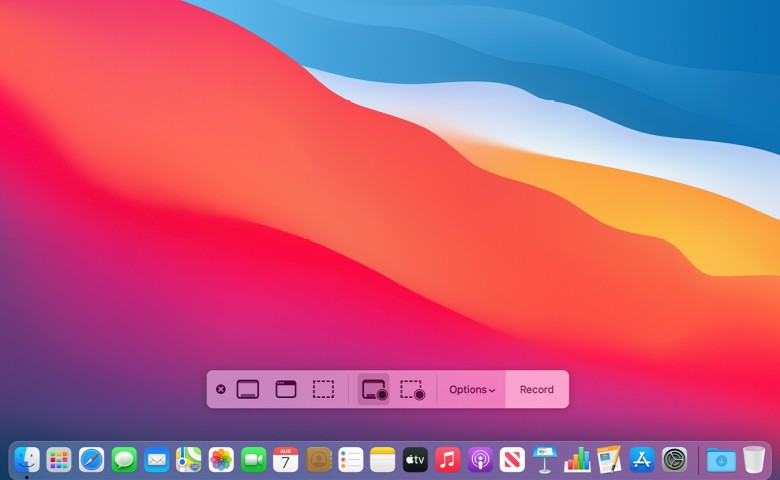Launch Keynote from the Dock
Screen dimensions: 780x480
[x=545, y=459]
